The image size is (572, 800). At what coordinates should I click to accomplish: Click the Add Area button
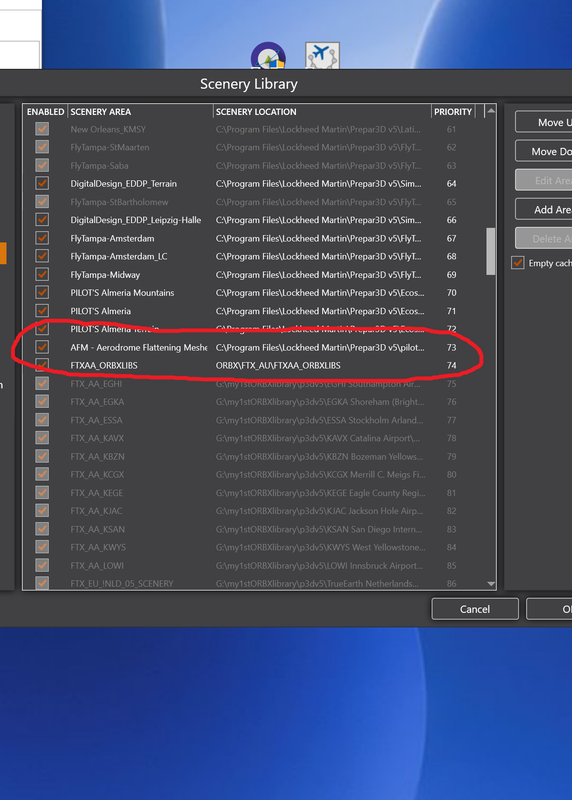(544, 210)
